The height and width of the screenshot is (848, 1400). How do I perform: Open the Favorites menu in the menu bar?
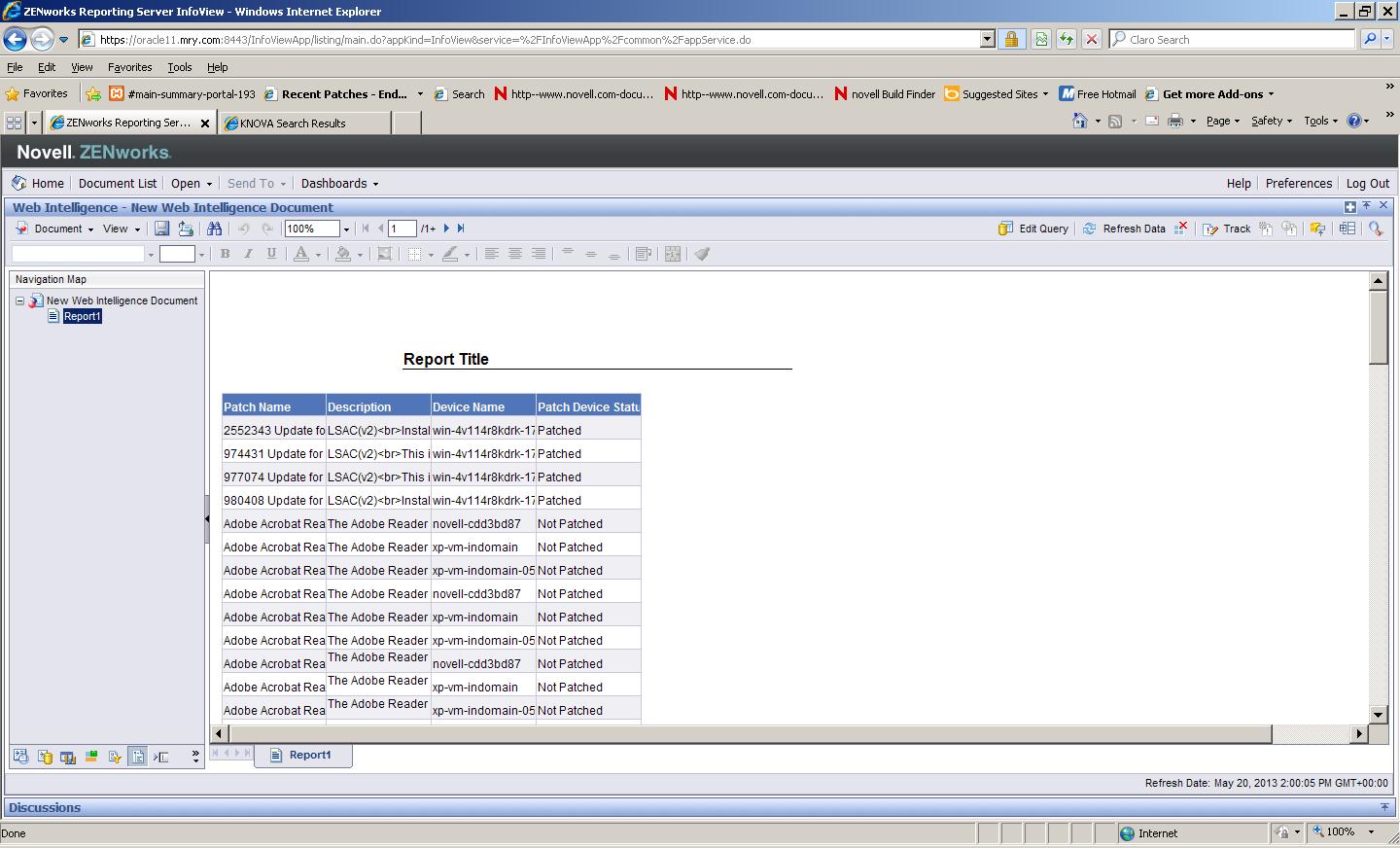coord(129,67)
